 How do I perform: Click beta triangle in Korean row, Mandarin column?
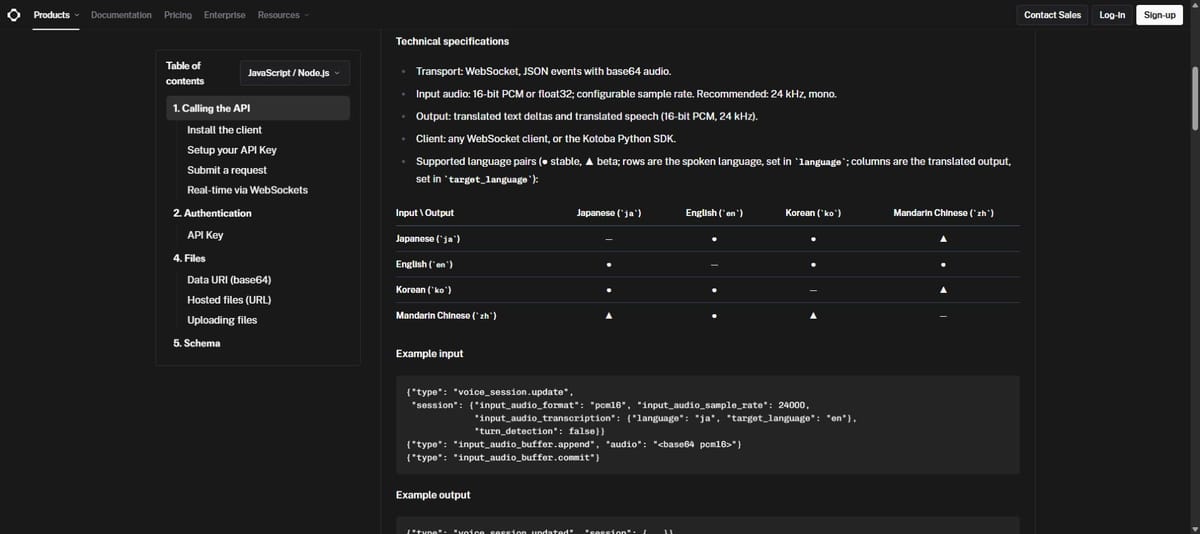pyautogui.click(x=943, y=290)
